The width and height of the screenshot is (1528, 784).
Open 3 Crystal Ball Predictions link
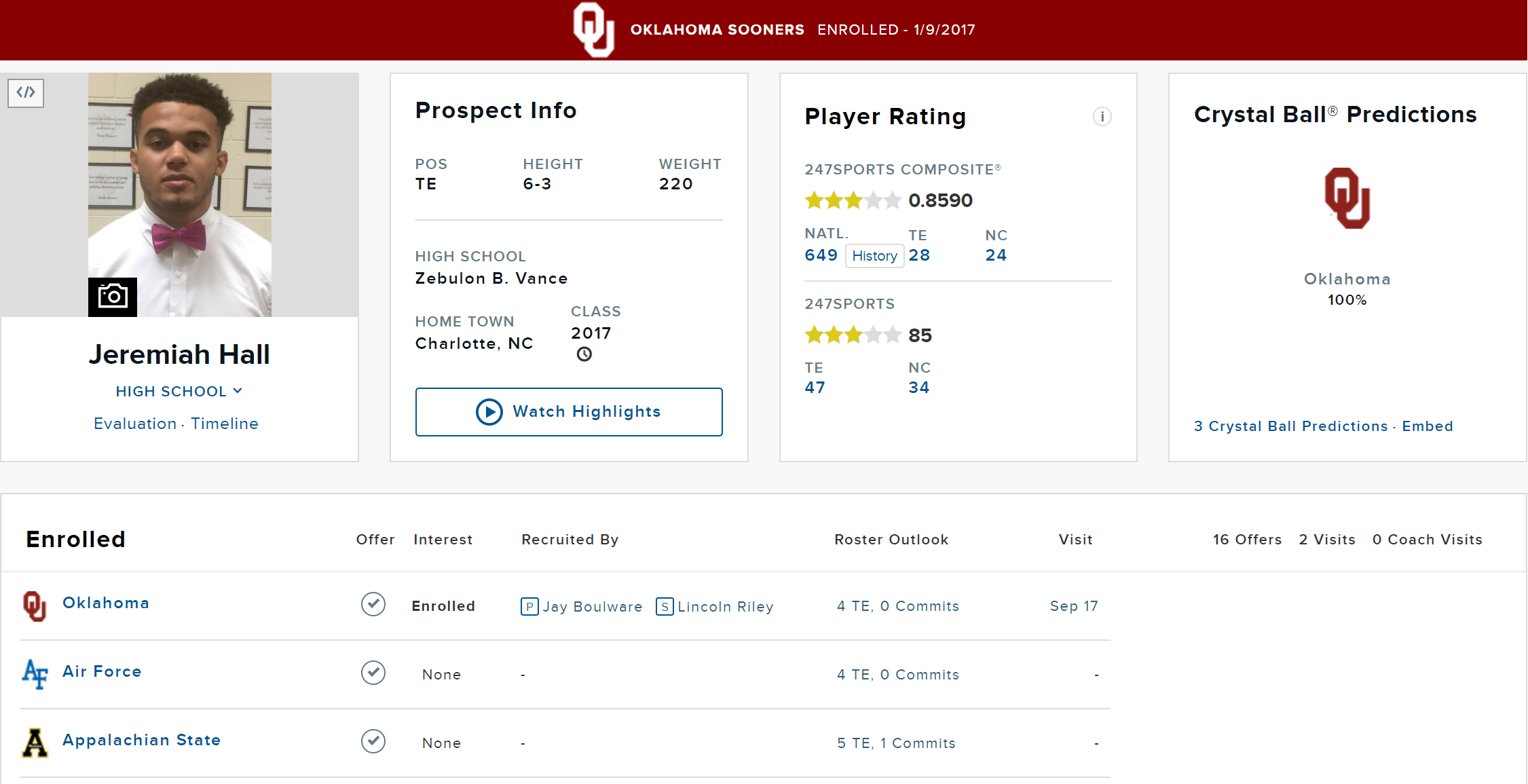[1290, 426]
